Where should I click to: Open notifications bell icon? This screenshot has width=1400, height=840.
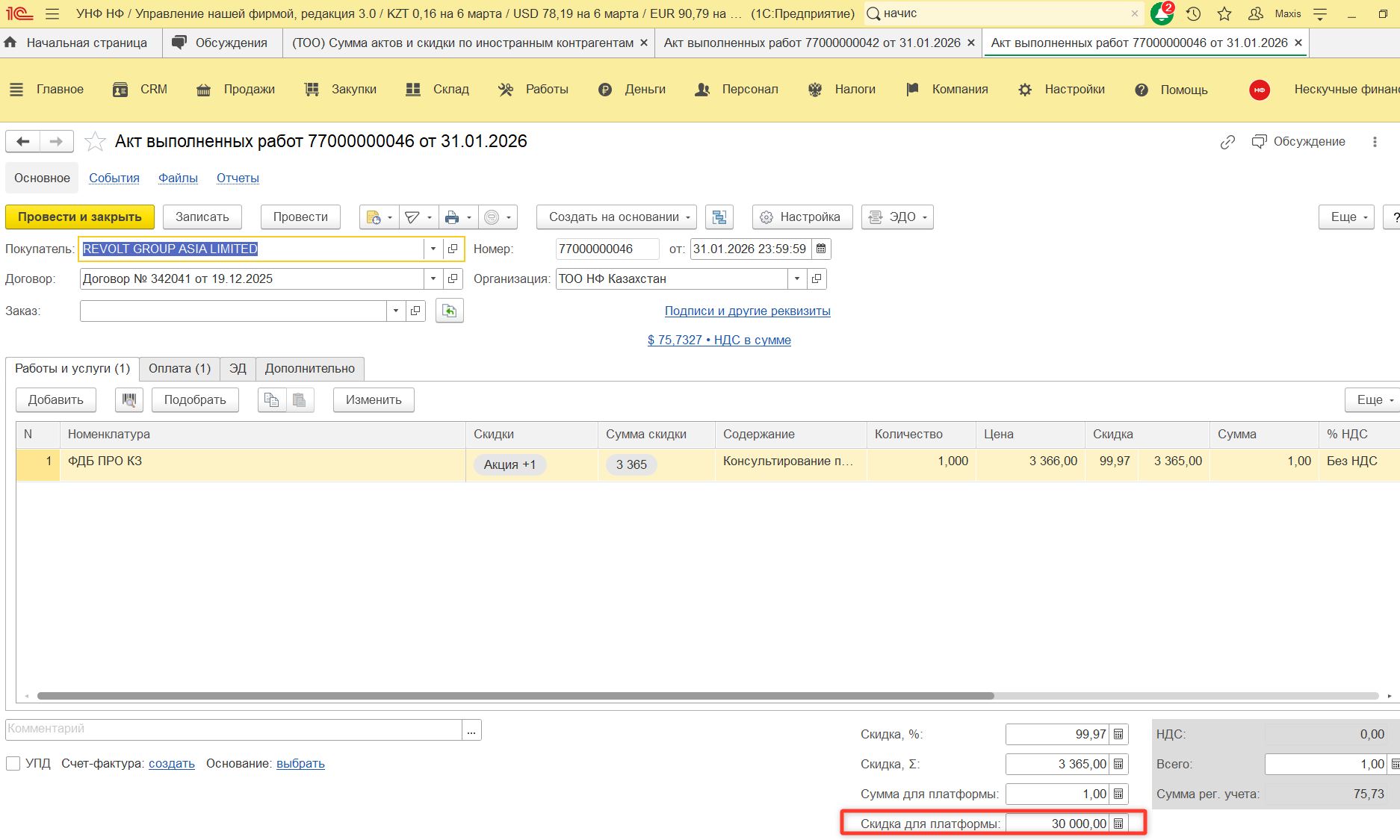[x=1162, y=13]
